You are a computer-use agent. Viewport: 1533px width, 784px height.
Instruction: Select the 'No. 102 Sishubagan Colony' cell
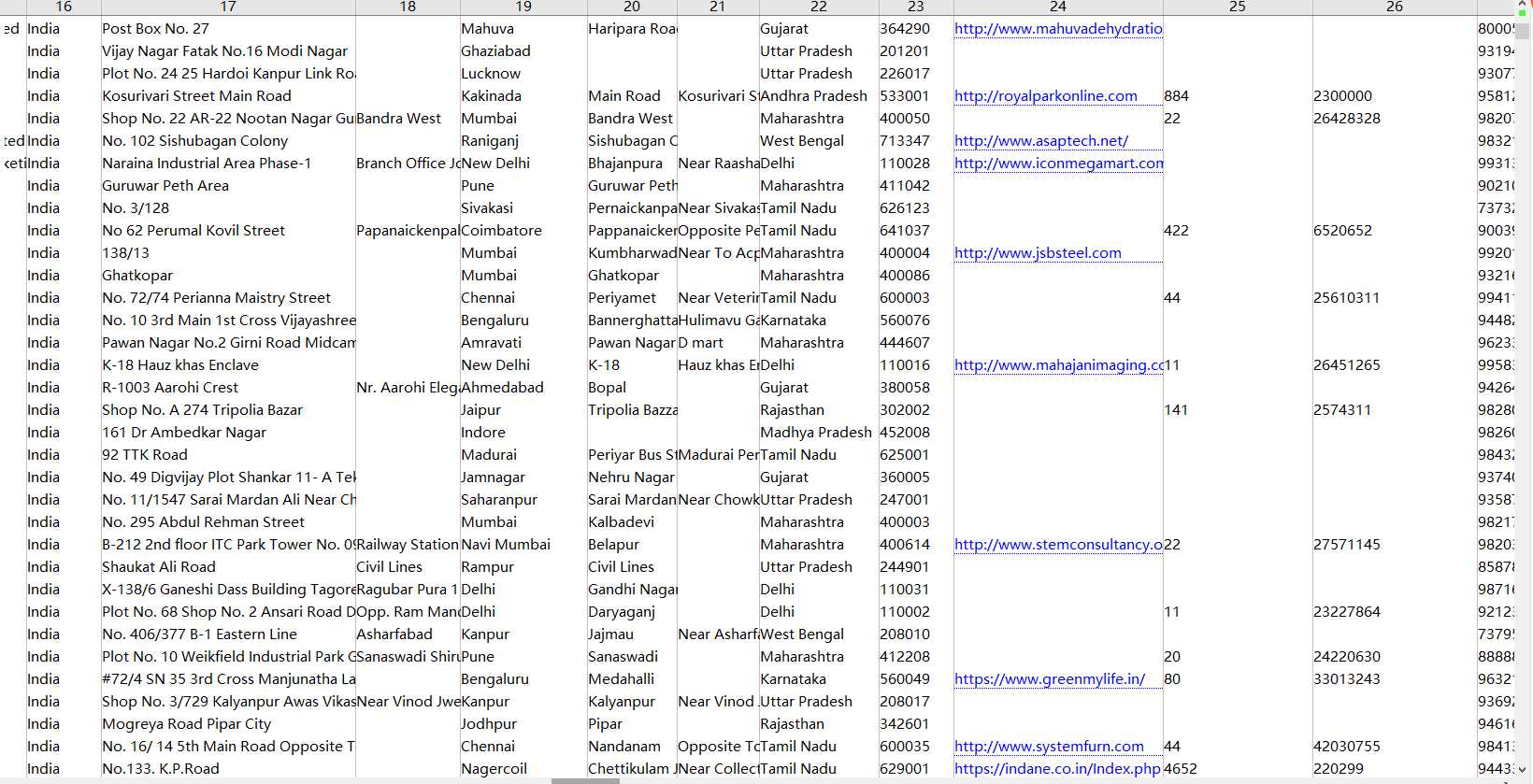pyautogui.click(x=228, y=141)
